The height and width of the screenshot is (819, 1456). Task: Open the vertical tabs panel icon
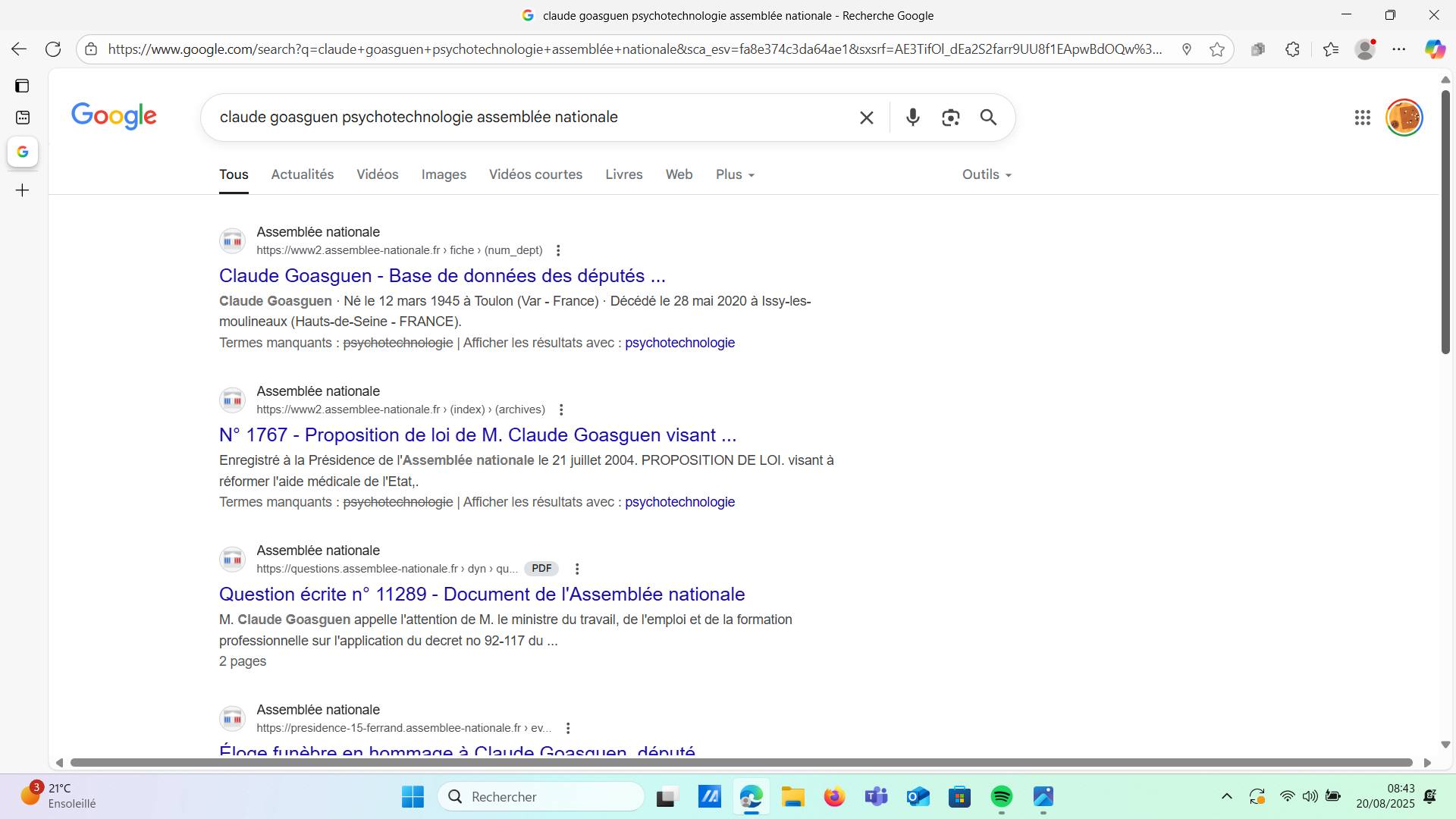coord(22,86)
